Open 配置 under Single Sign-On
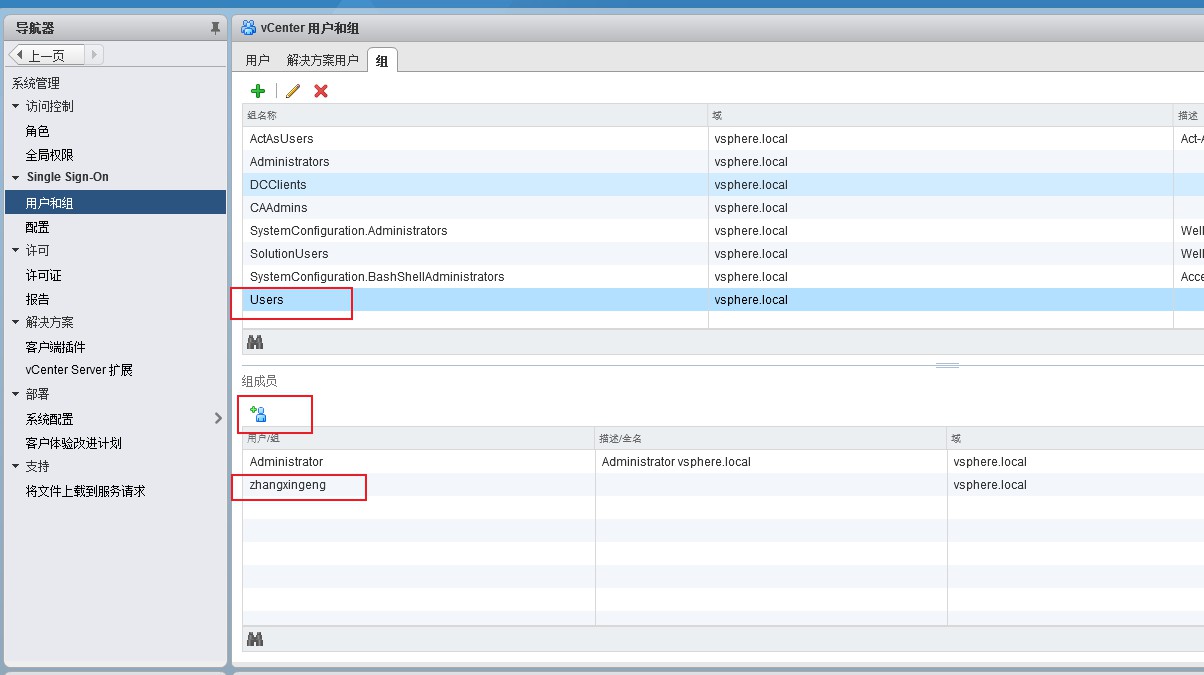This screenshot has height=675, width=1204. [x=37, y=227]
